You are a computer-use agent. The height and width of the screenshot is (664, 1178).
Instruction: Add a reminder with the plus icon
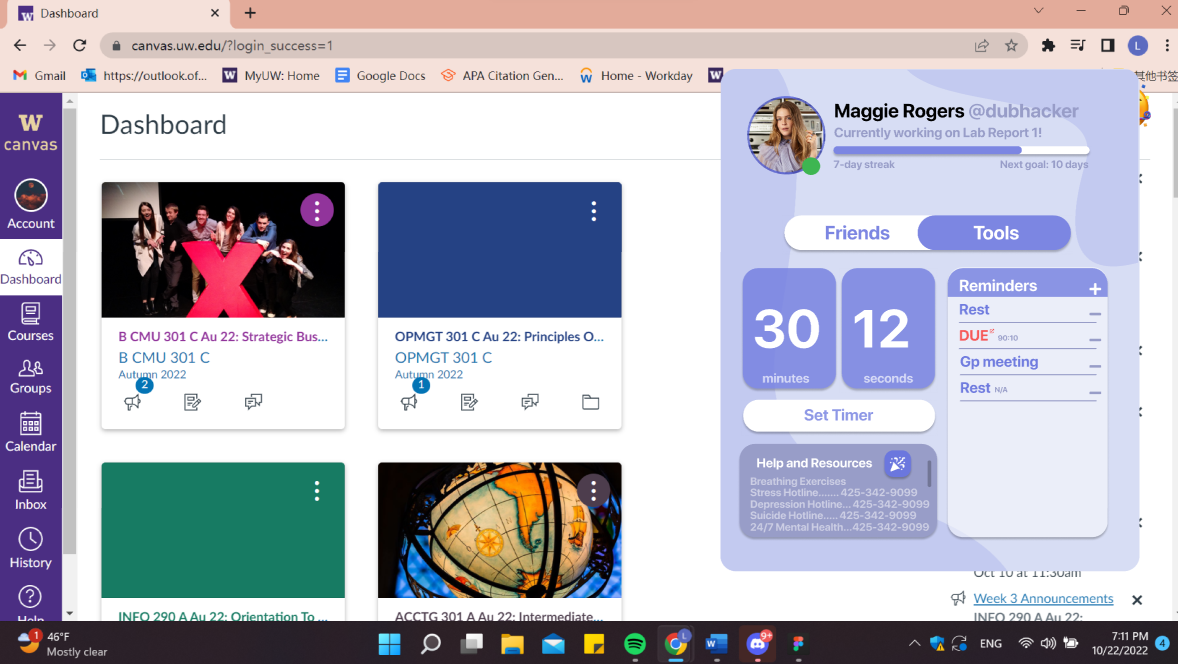pos(1095,288)
